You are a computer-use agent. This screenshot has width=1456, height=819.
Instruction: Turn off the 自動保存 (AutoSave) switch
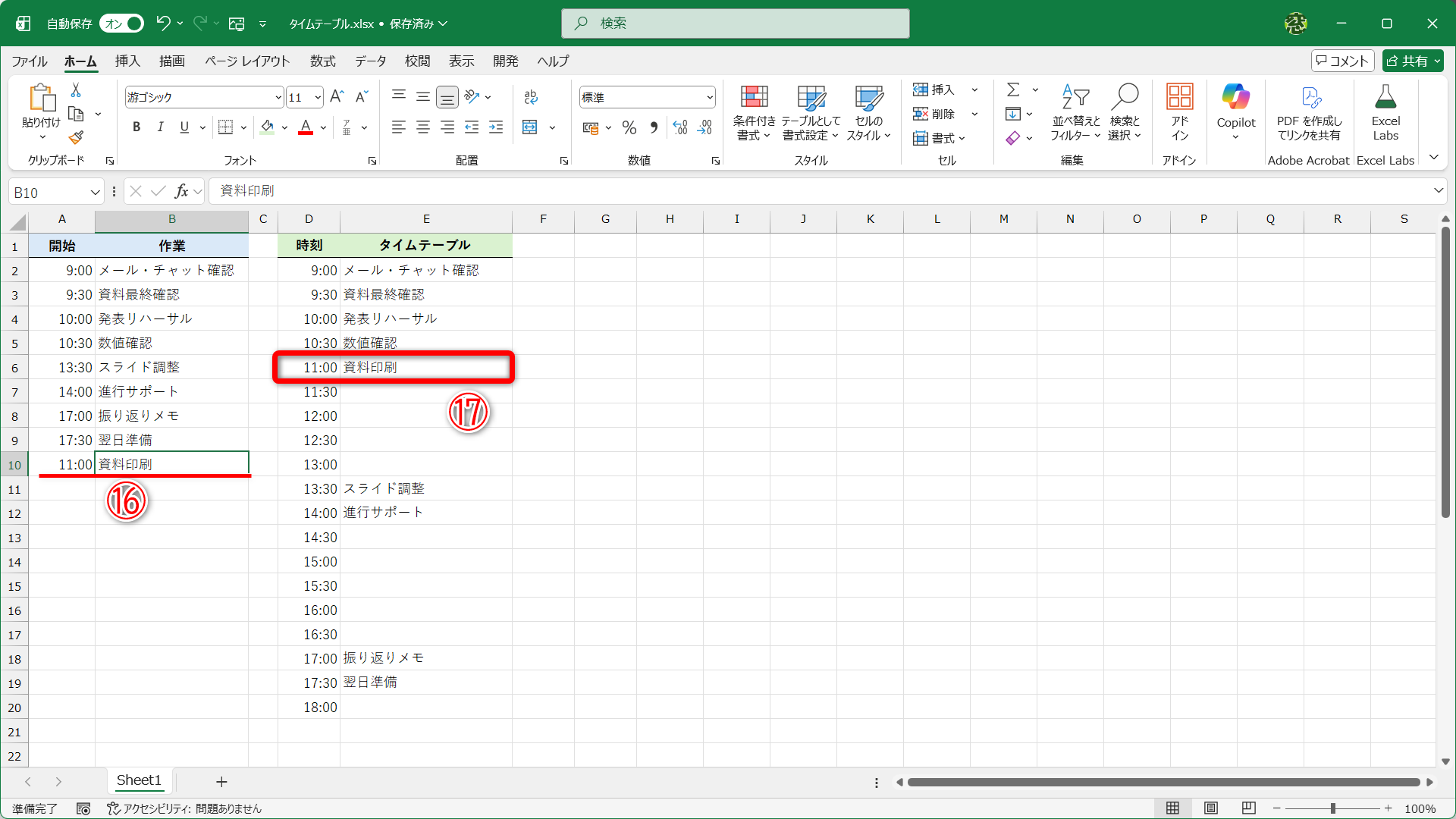pyautogui.click(x=121, y=24)
